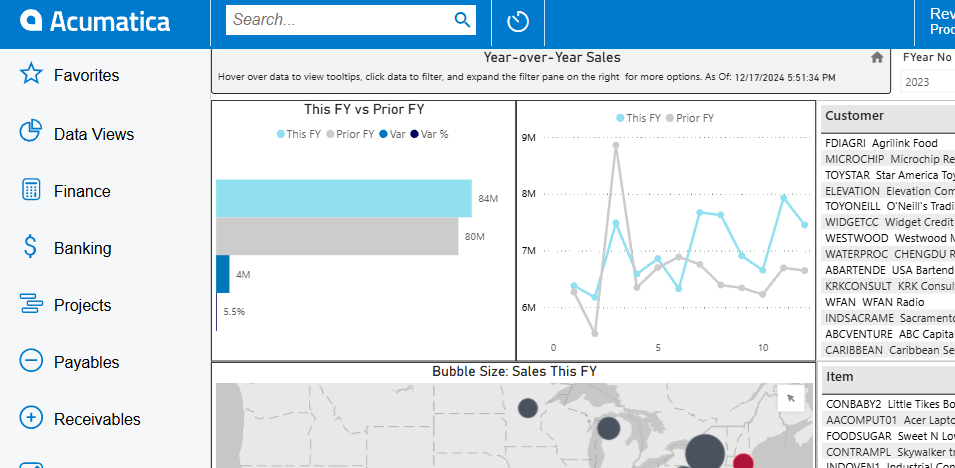This screenshot has width=955, height=468.
Task: Toggle This FY legend in bar chart
Action: [x=300, y=134]
